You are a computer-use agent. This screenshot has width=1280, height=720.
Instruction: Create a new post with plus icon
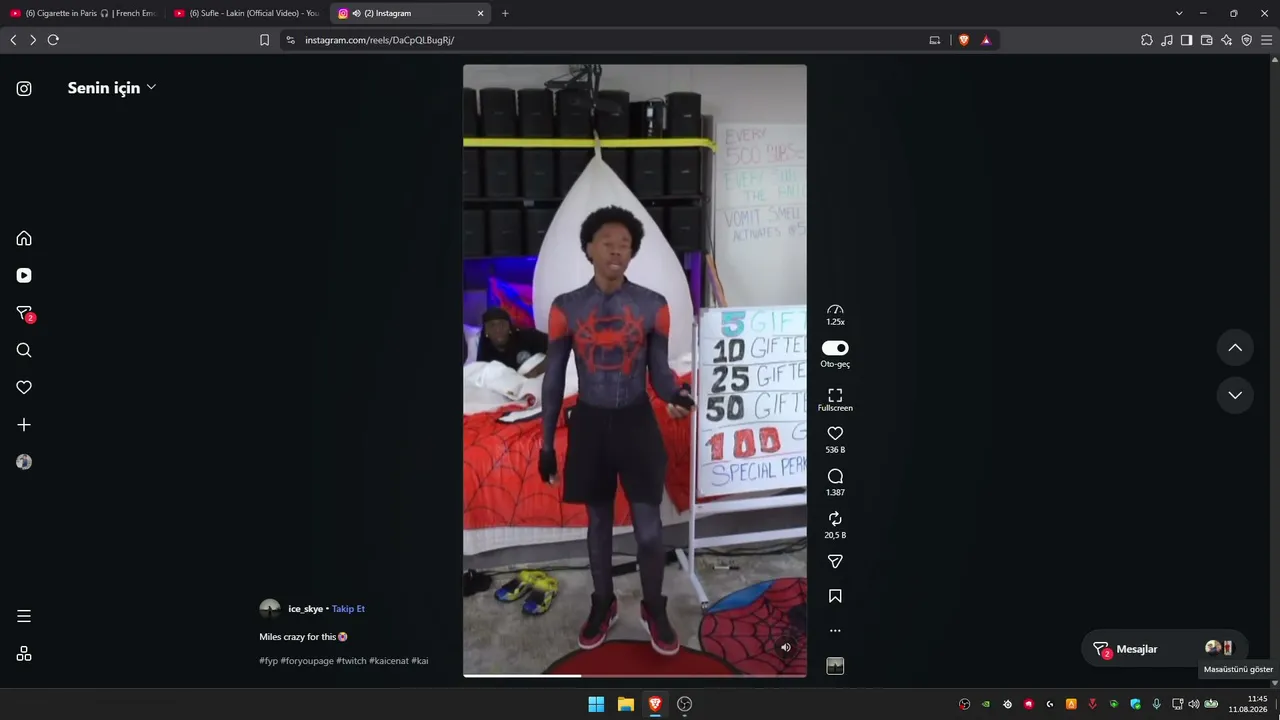click(x=24, y=425)
